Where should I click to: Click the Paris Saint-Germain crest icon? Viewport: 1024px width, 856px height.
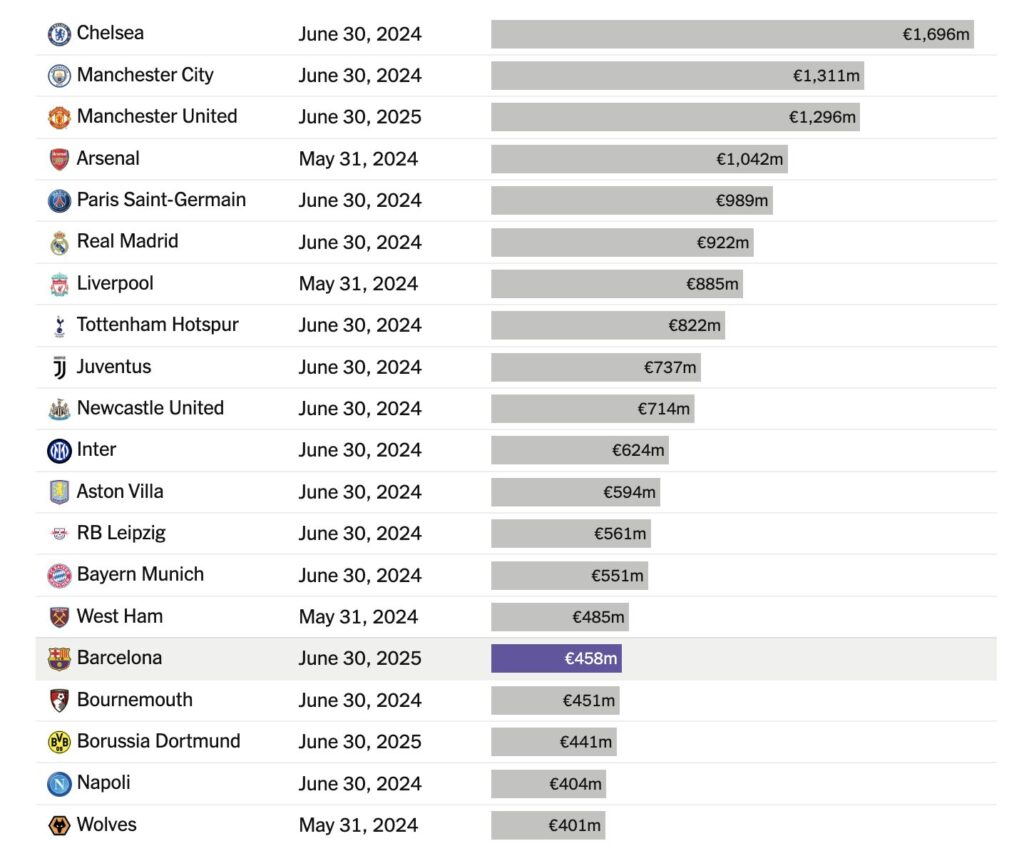coord(59,201)
